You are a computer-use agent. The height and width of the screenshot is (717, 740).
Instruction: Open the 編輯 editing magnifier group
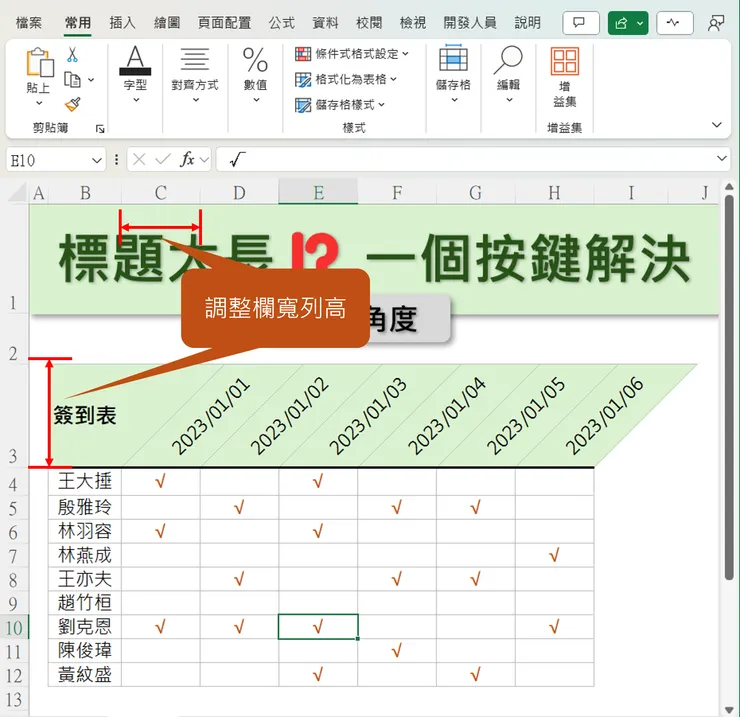tap(509, 73)
